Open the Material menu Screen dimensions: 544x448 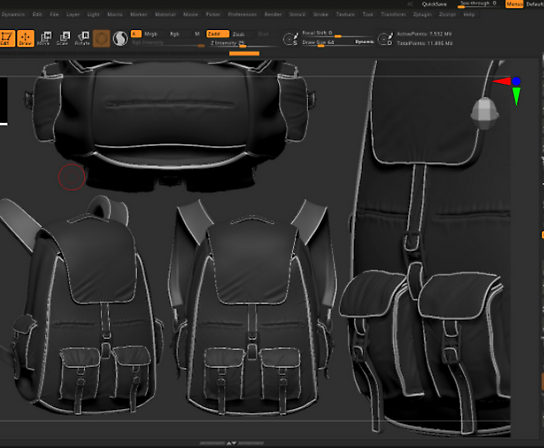point(165,14)
